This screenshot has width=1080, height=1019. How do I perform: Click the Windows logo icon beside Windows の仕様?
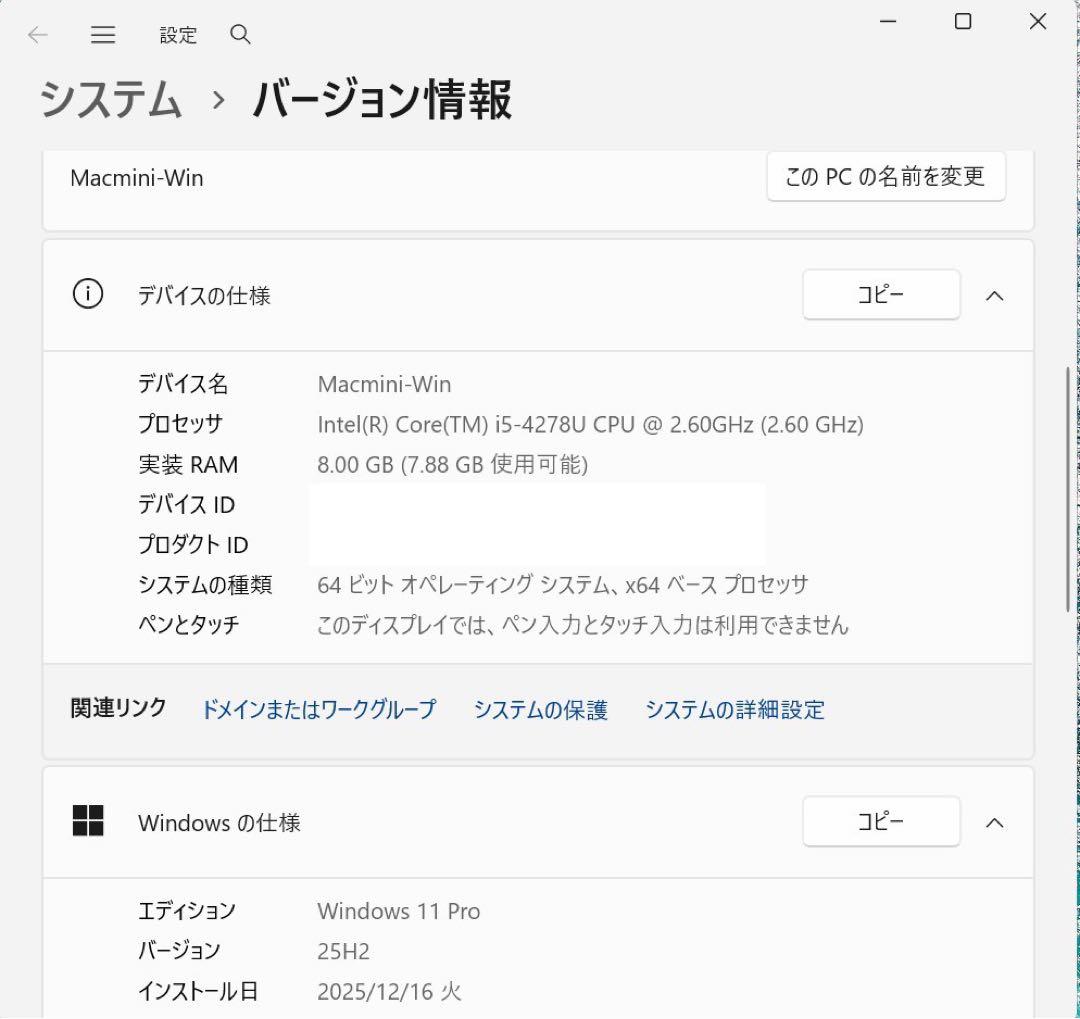pos(88,820)
